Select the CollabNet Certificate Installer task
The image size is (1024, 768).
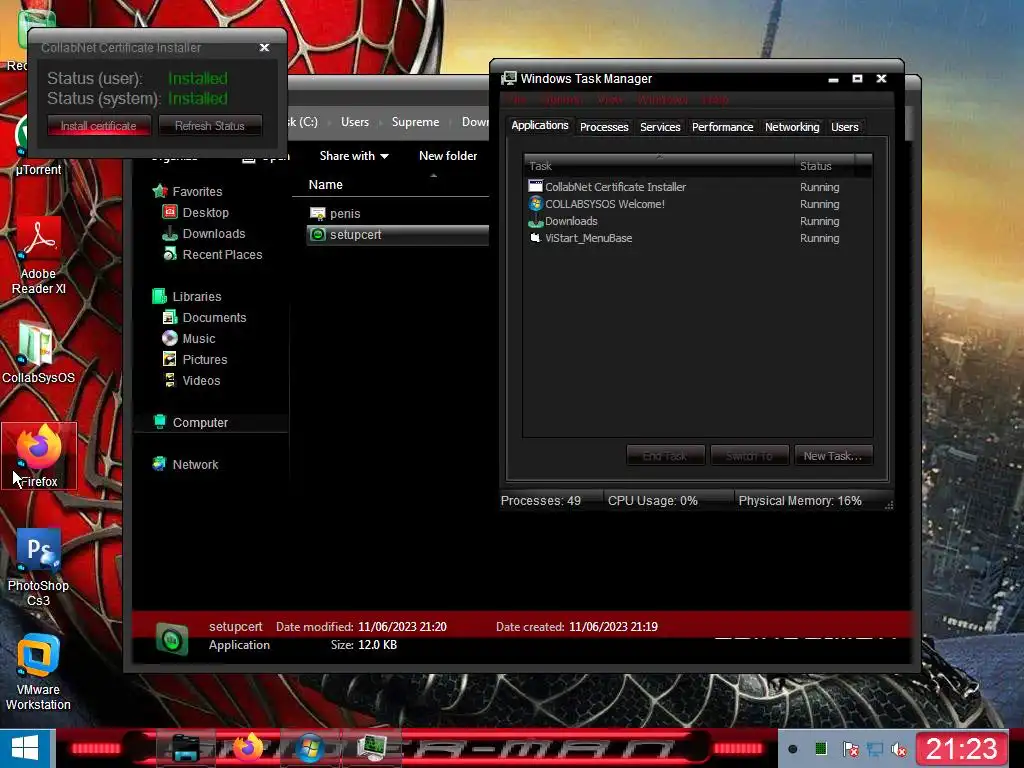pos(697,187)
